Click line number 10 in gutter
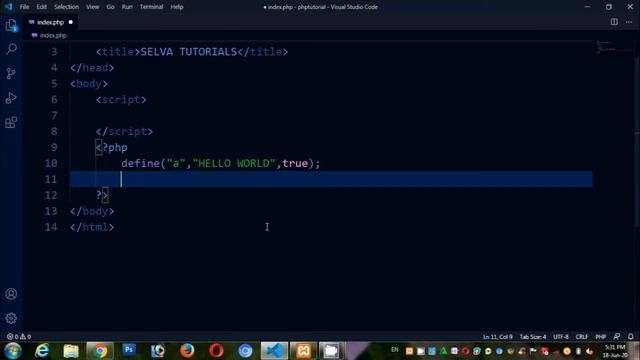 [51, 163]
